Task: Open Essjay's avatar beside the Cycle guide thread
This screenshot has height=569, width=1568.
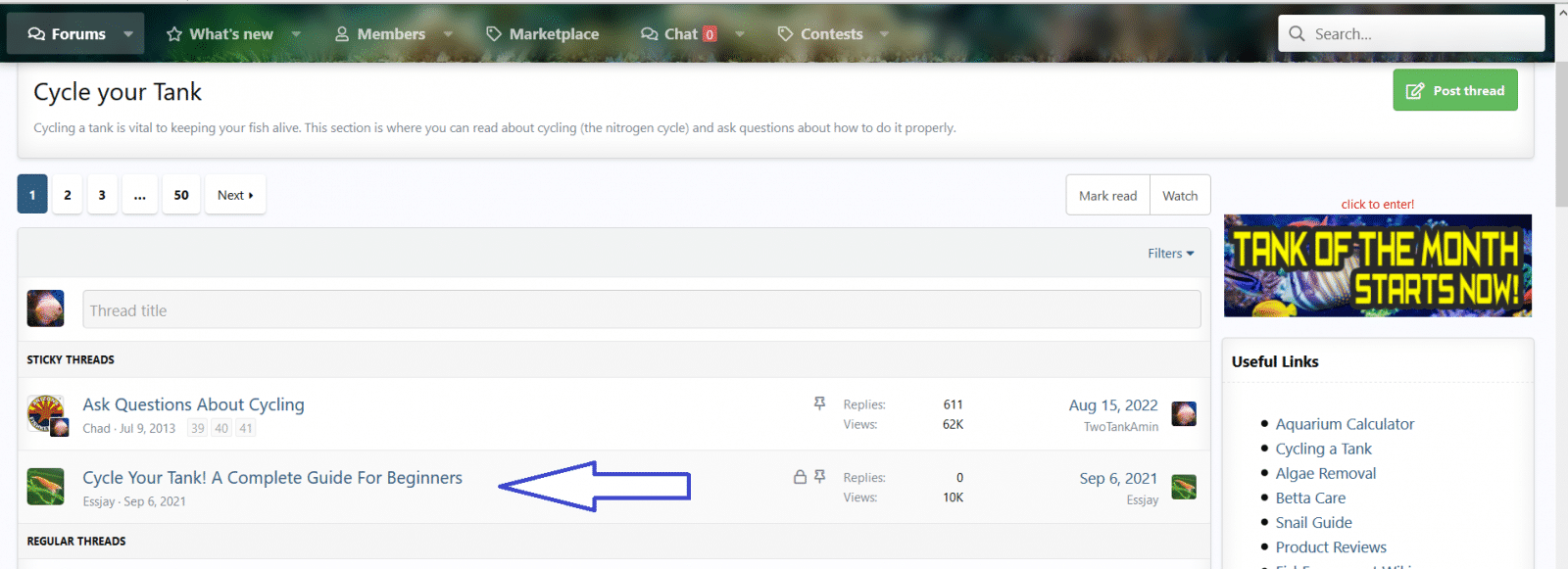Action: (x=45, y=487)
